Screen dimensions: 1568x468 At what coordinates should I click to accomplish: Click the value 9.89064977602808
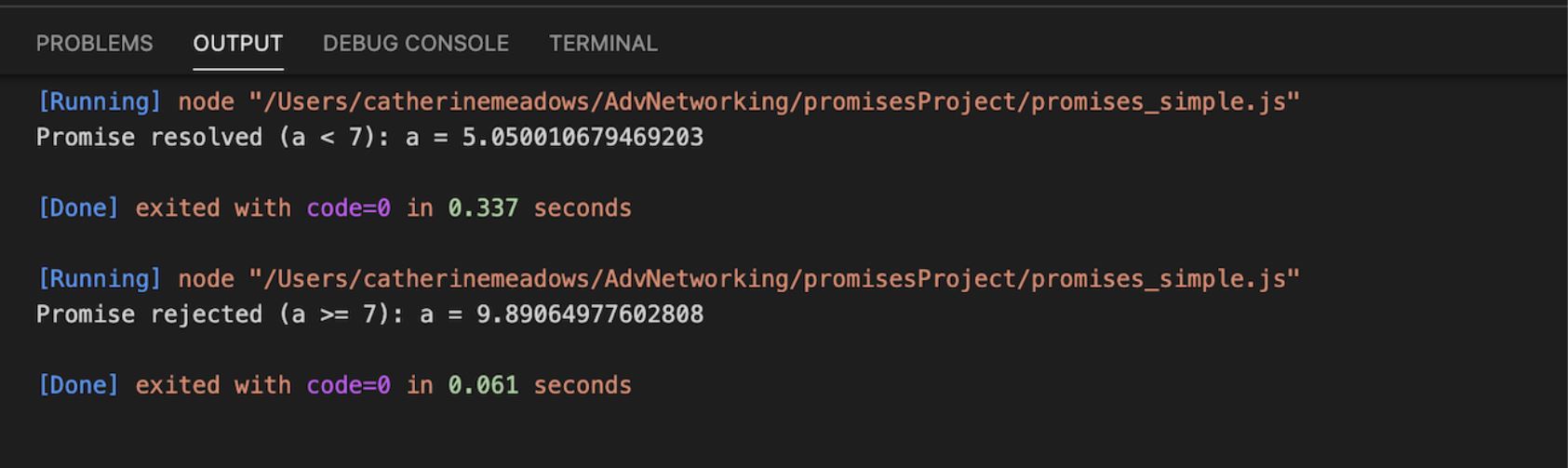(590, 314)
